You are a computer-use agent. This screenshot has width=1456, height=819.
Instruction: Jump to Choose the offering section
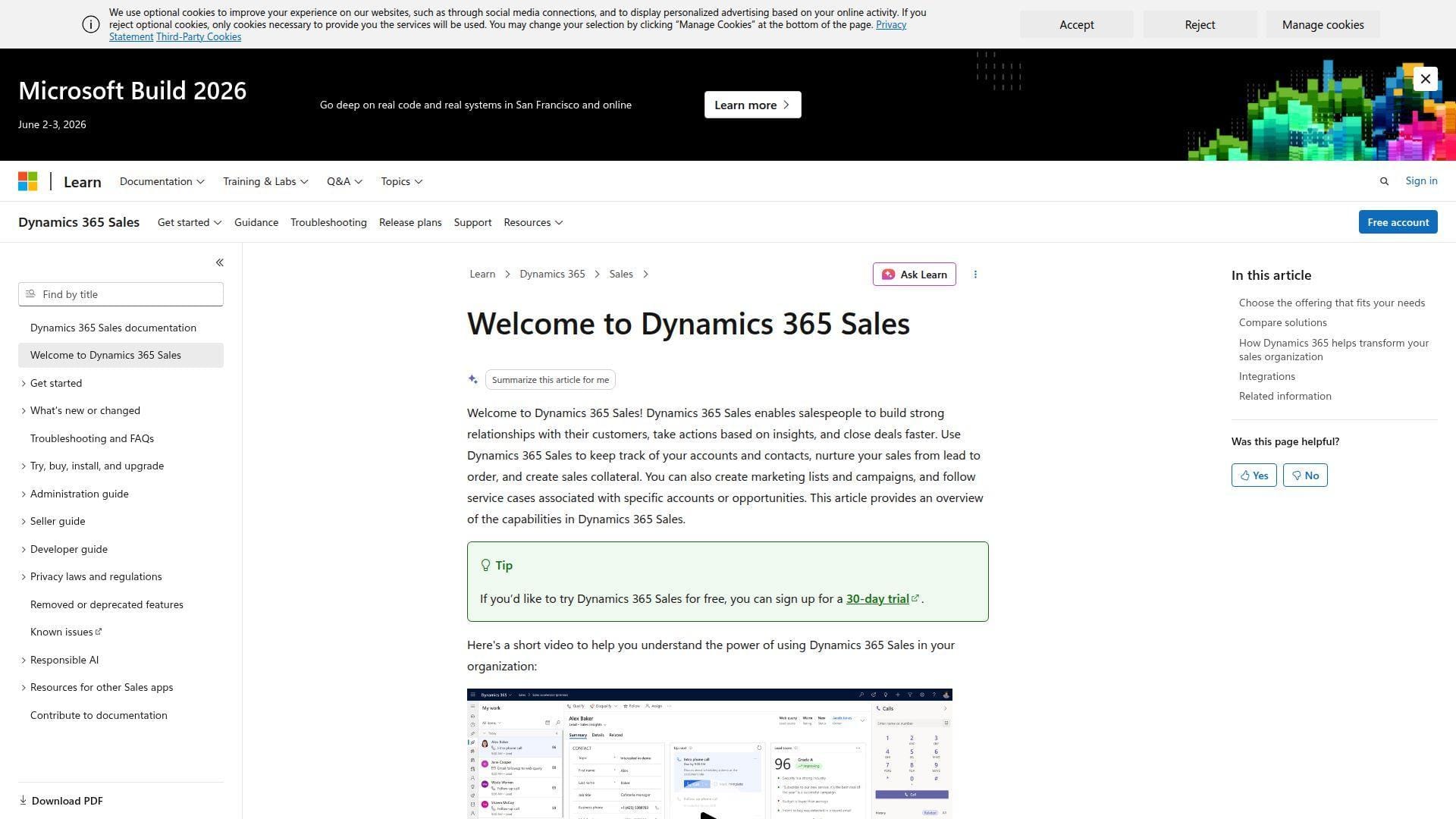[x=1332, y=303]
